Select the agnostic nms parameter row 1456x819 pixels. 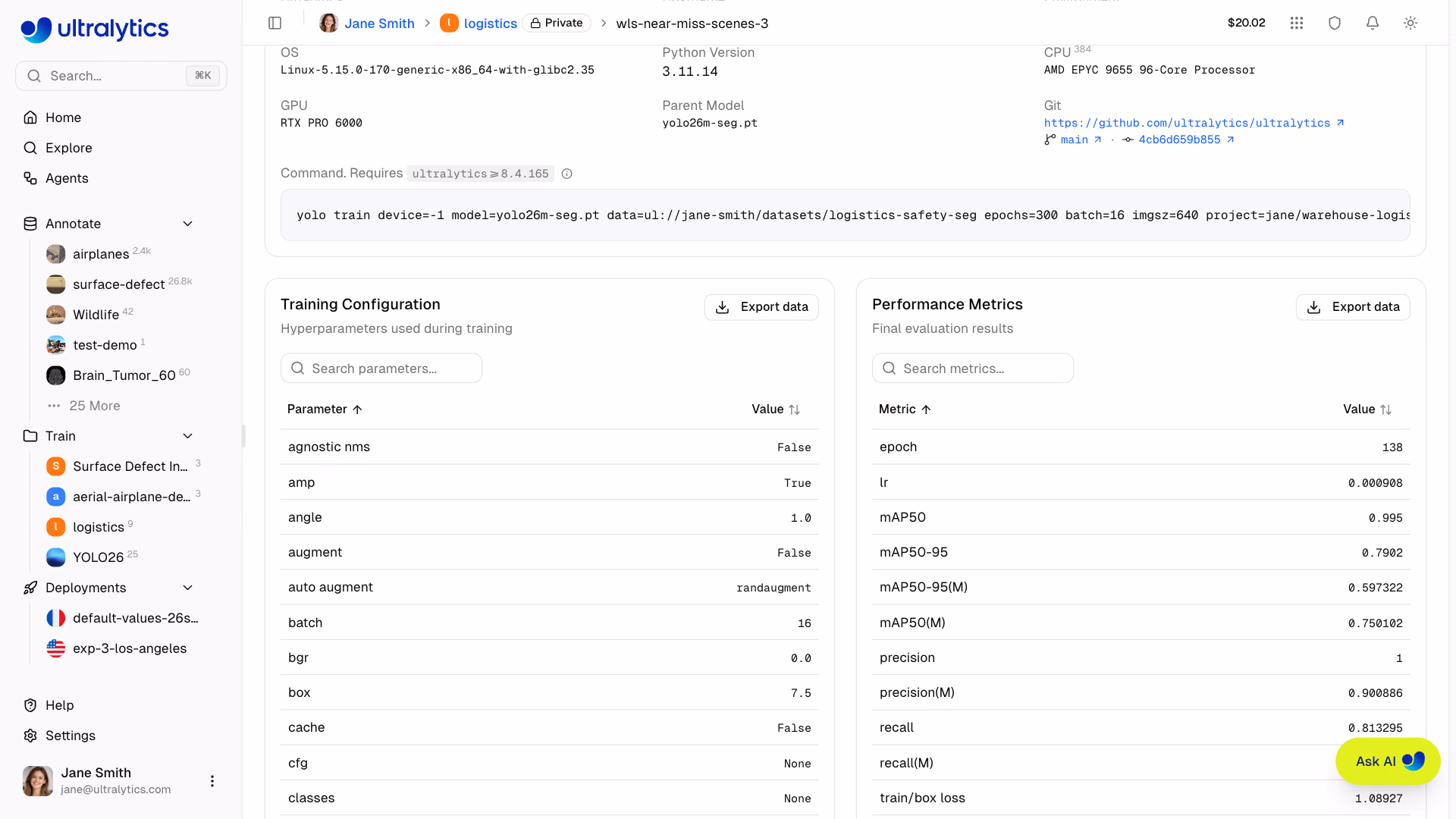pyautogui.click(x=550, y=447)
